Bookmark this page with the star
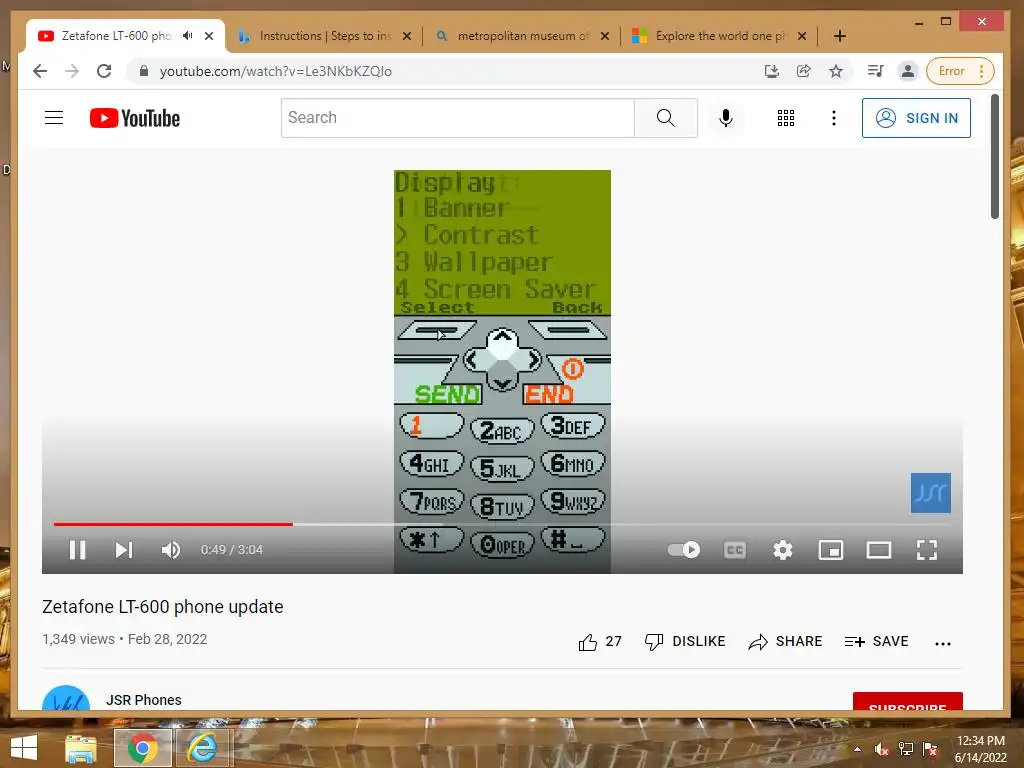Viewport: 1024px width, 768px height. click(835, 71)
